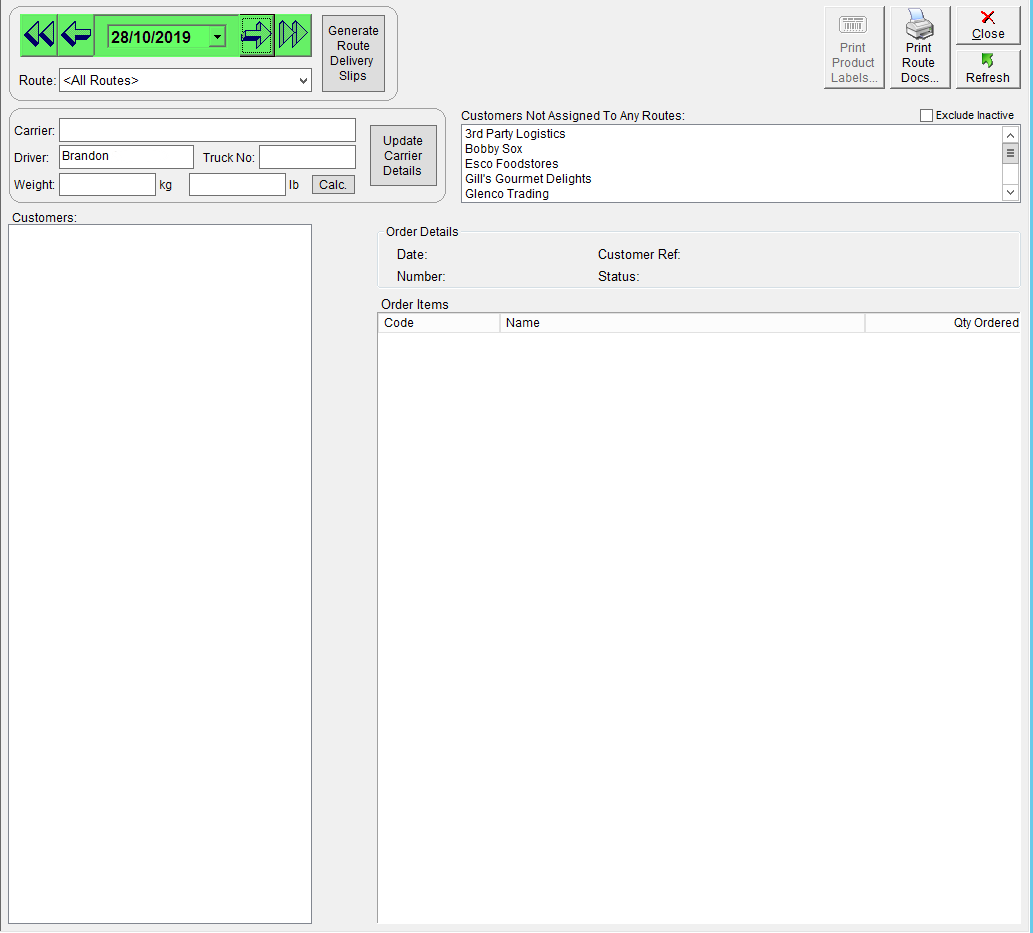Click the Code column header
The width and height of the screenshot is (1033, 933).
pos(439,323)
